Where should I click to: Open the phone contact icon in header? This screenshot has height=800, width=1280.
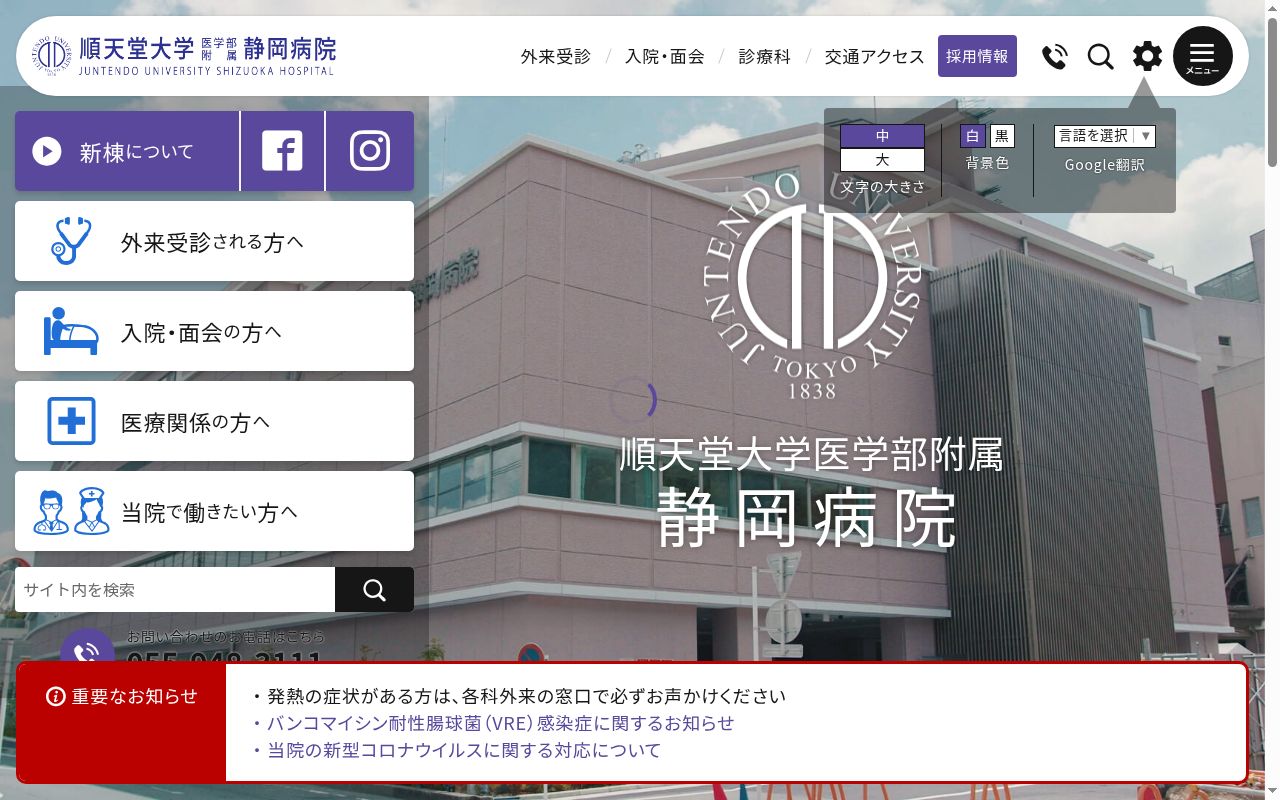coord(1054,56)
